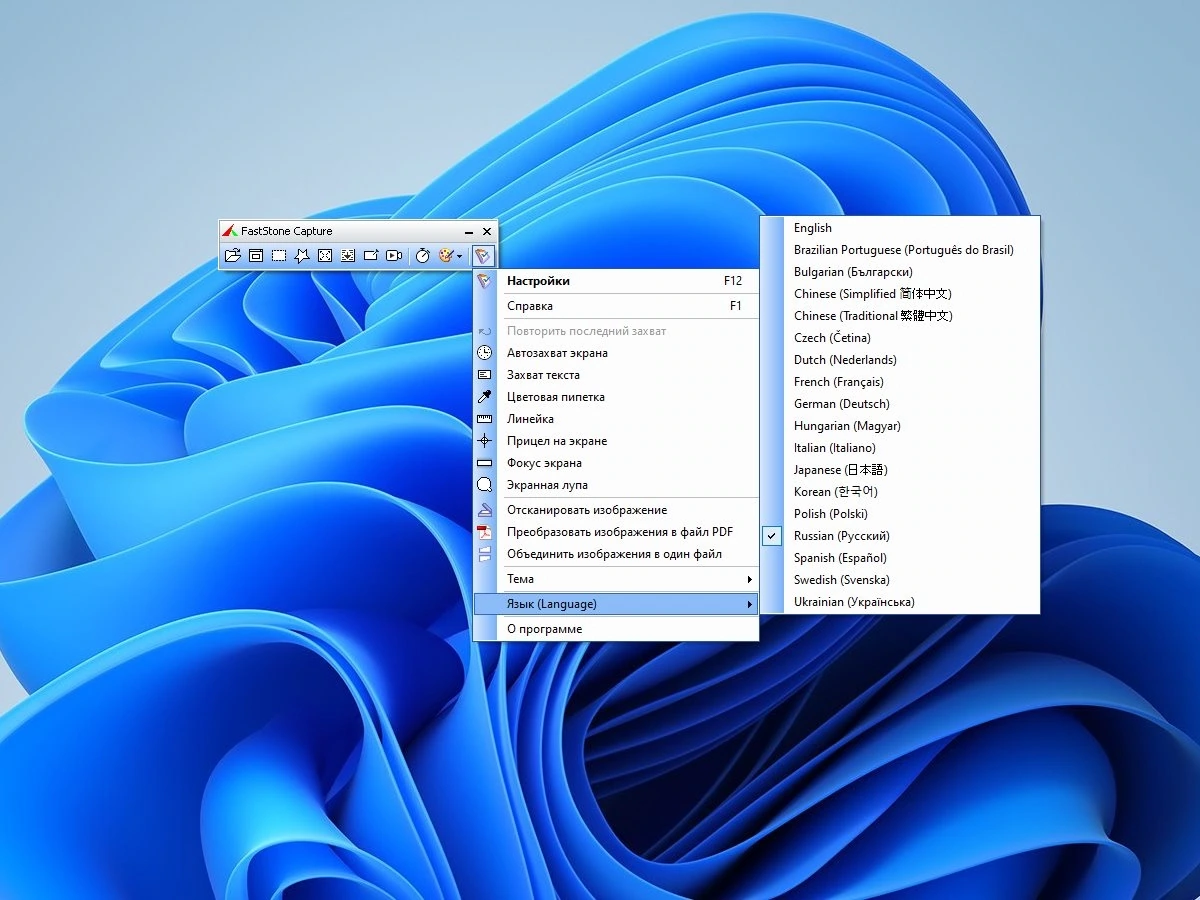This screenshot has height=900, width=1200.
Task: Capture full screen toolbar icon
Action: pos(325,256)
